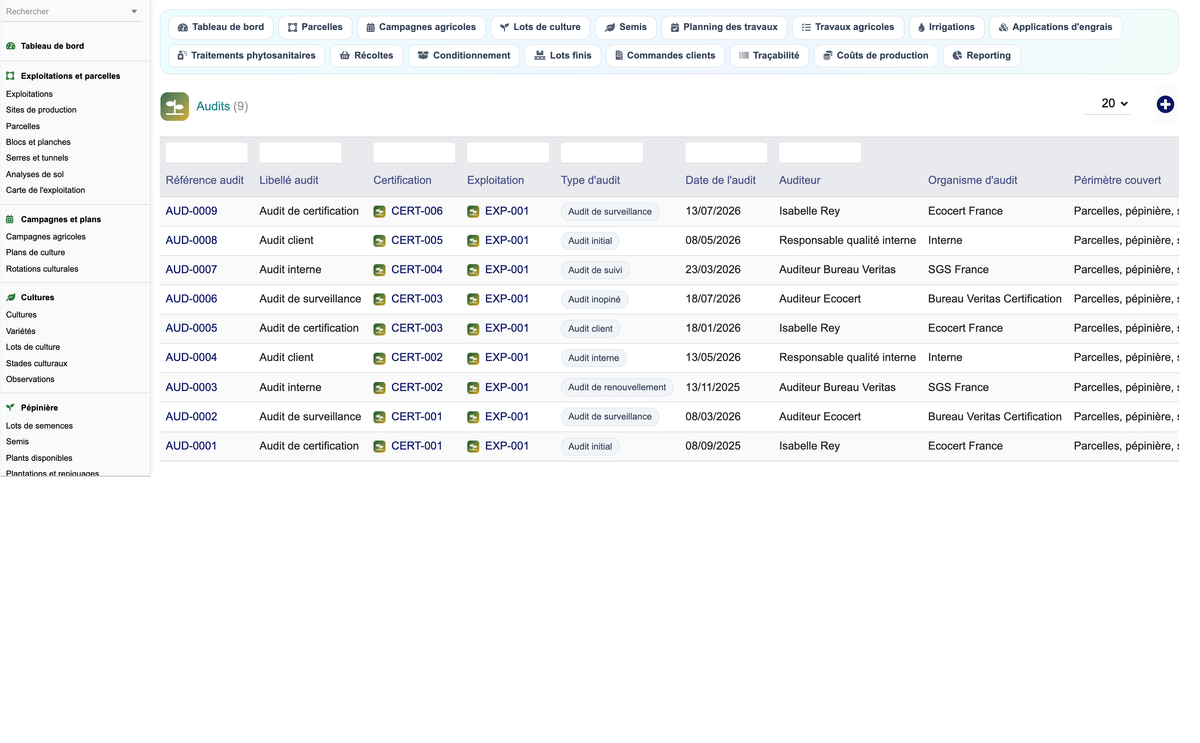Viewport: 1200px width, 743px height.
Task: Open Rotations culturales in sidebar
Action: coord(42,269)
